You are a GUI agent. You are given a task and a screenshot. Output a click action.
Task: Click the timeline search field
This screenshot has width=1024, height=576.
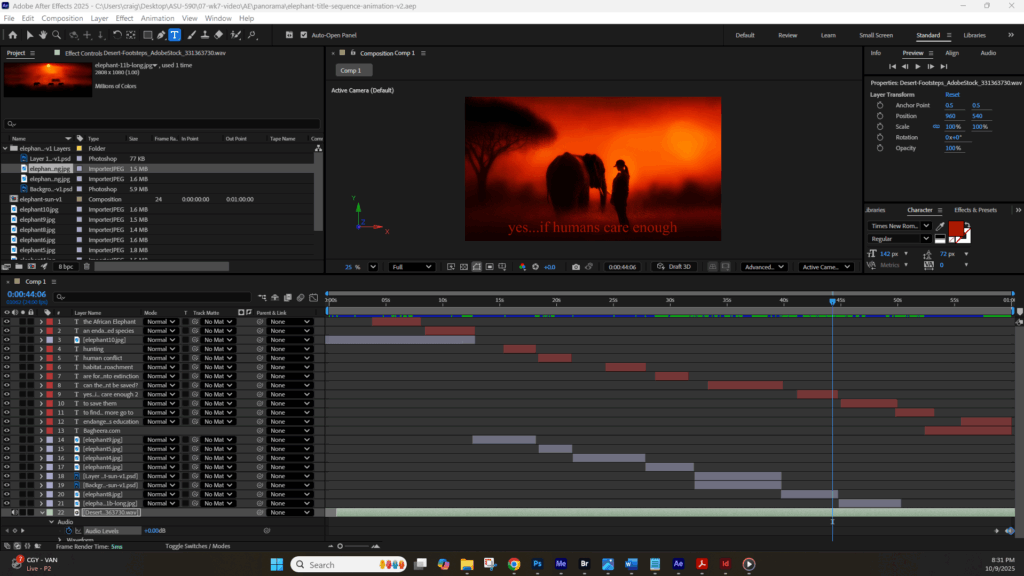[150, 297]
